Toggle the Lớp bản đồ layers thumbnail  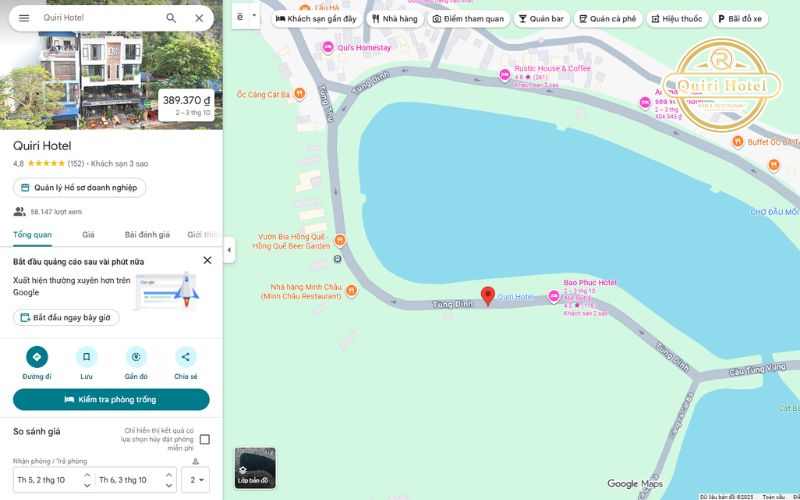point(254,468)
